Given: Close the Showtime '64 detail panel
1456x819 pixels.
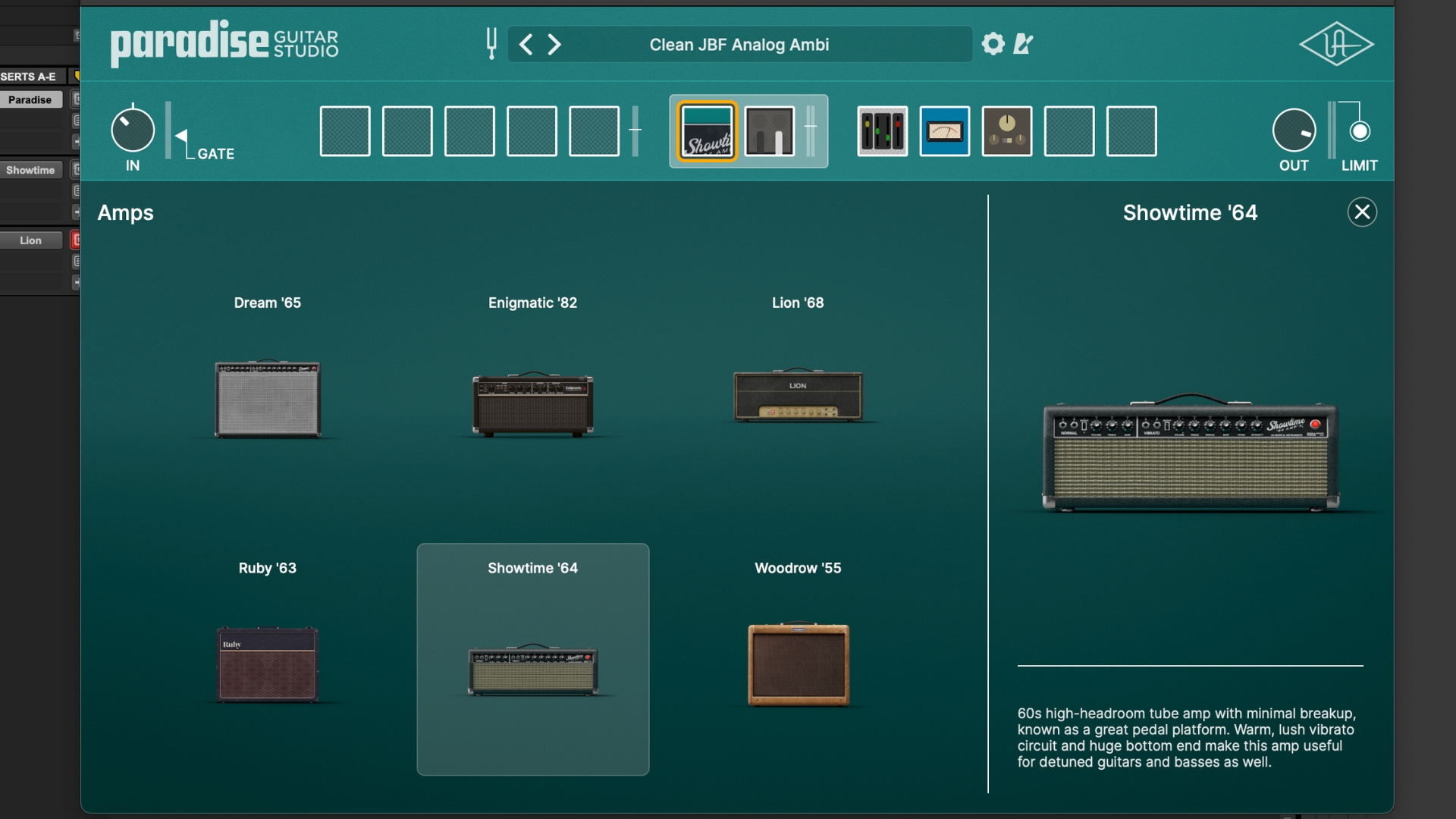Looking at the screenshot, I should point(1361,212).
